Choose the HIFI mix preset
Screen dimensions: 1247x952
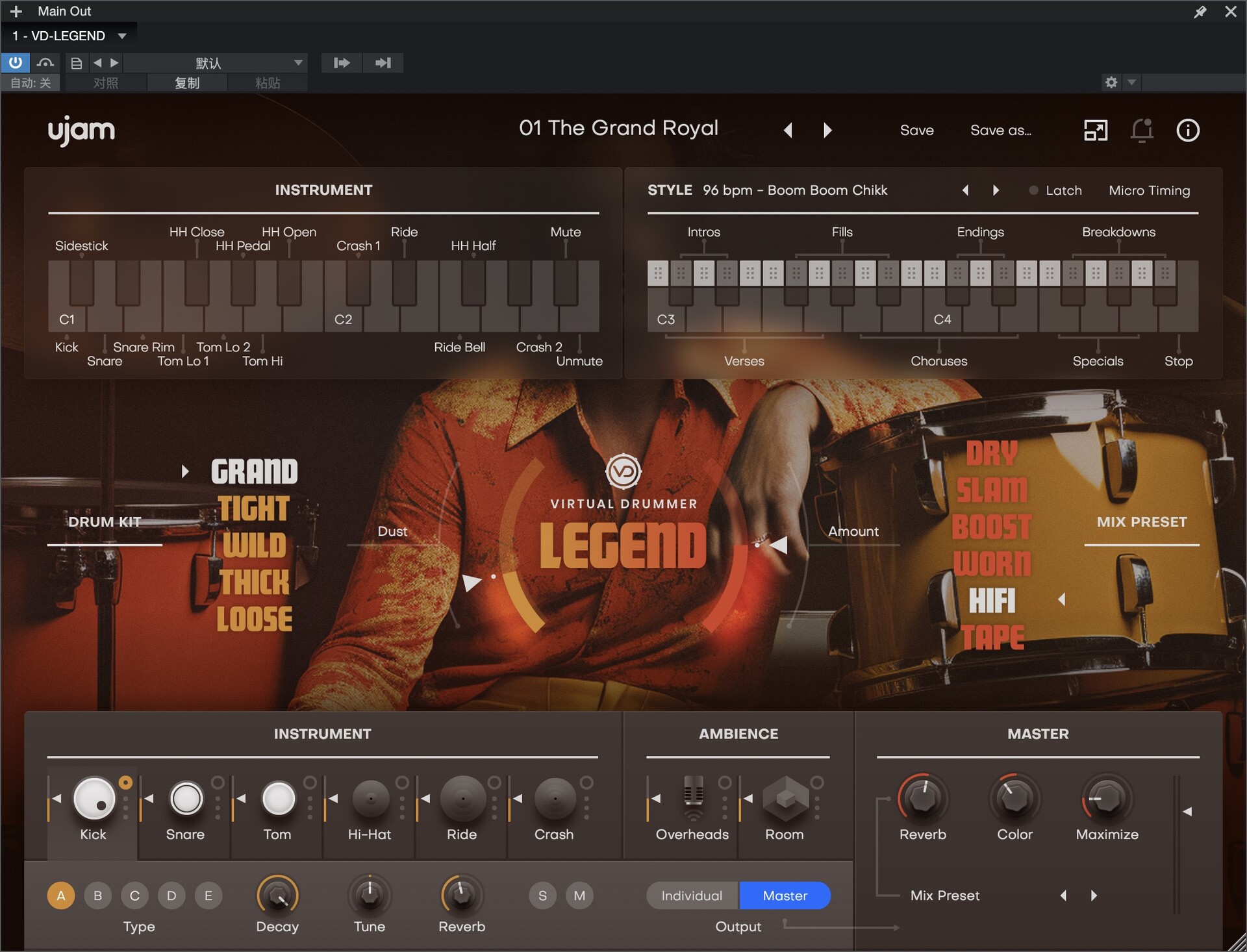tap(992, 601)
